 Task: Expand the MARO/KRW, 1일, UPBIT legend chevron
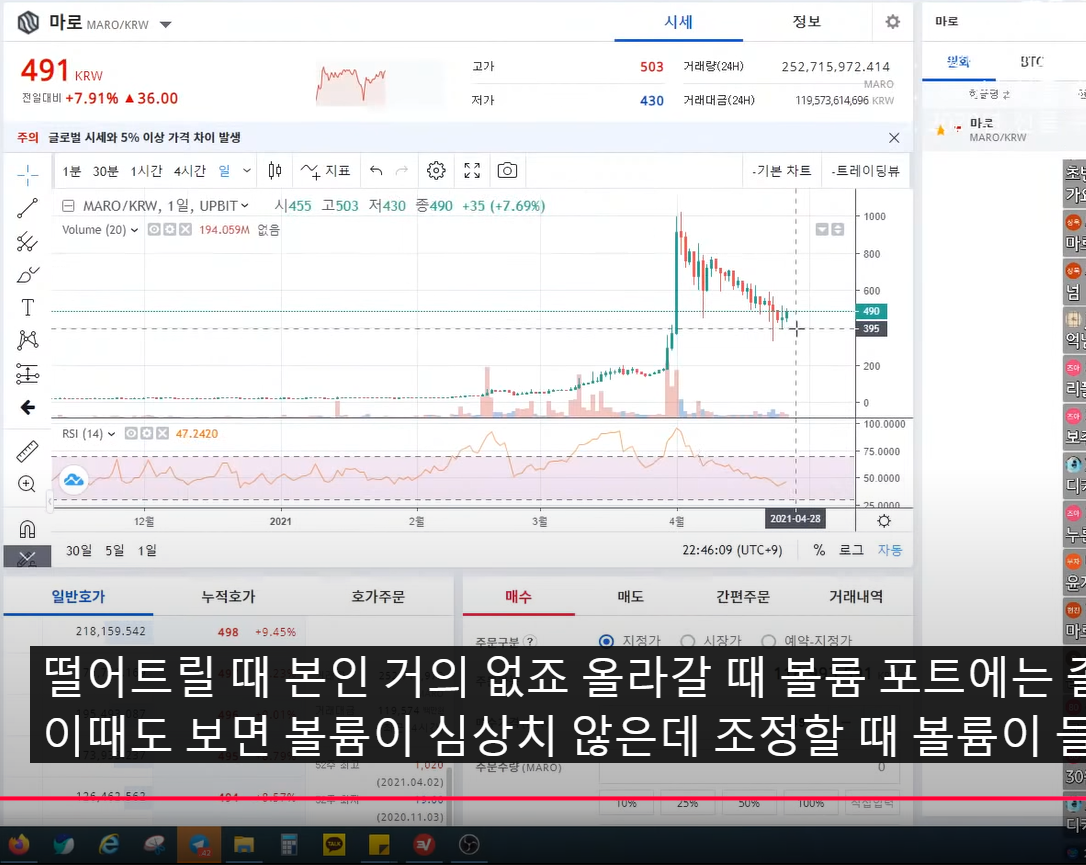click(244, 206)
